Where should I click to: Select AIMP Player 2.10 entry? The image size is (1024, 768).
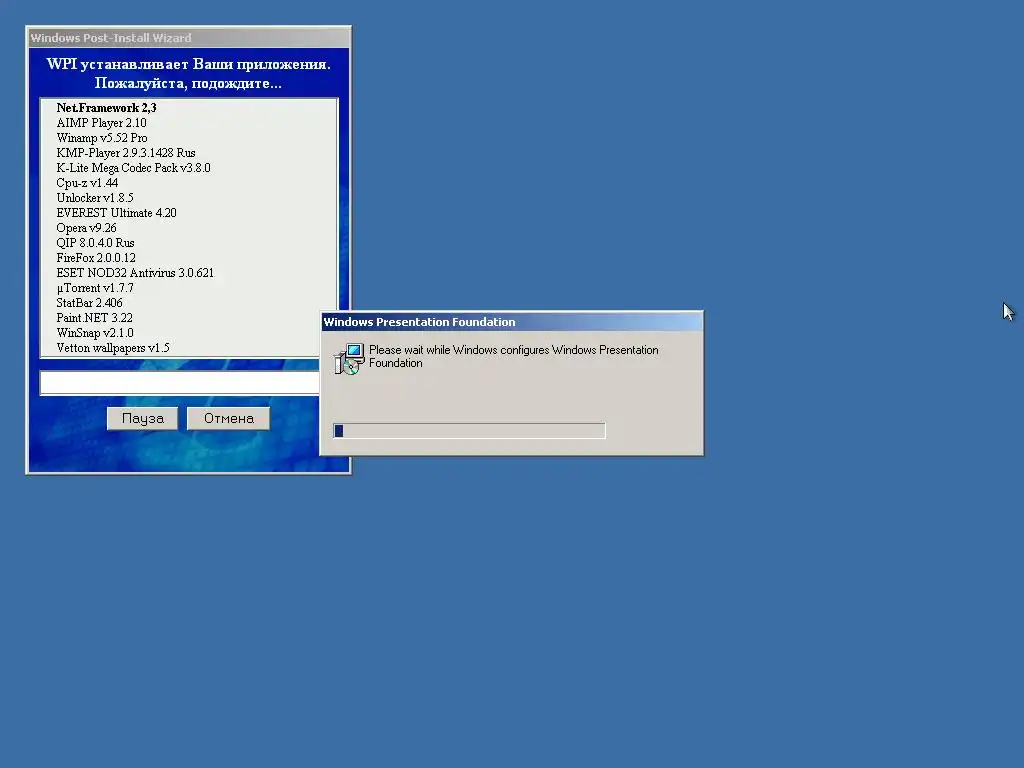point(101,123)
